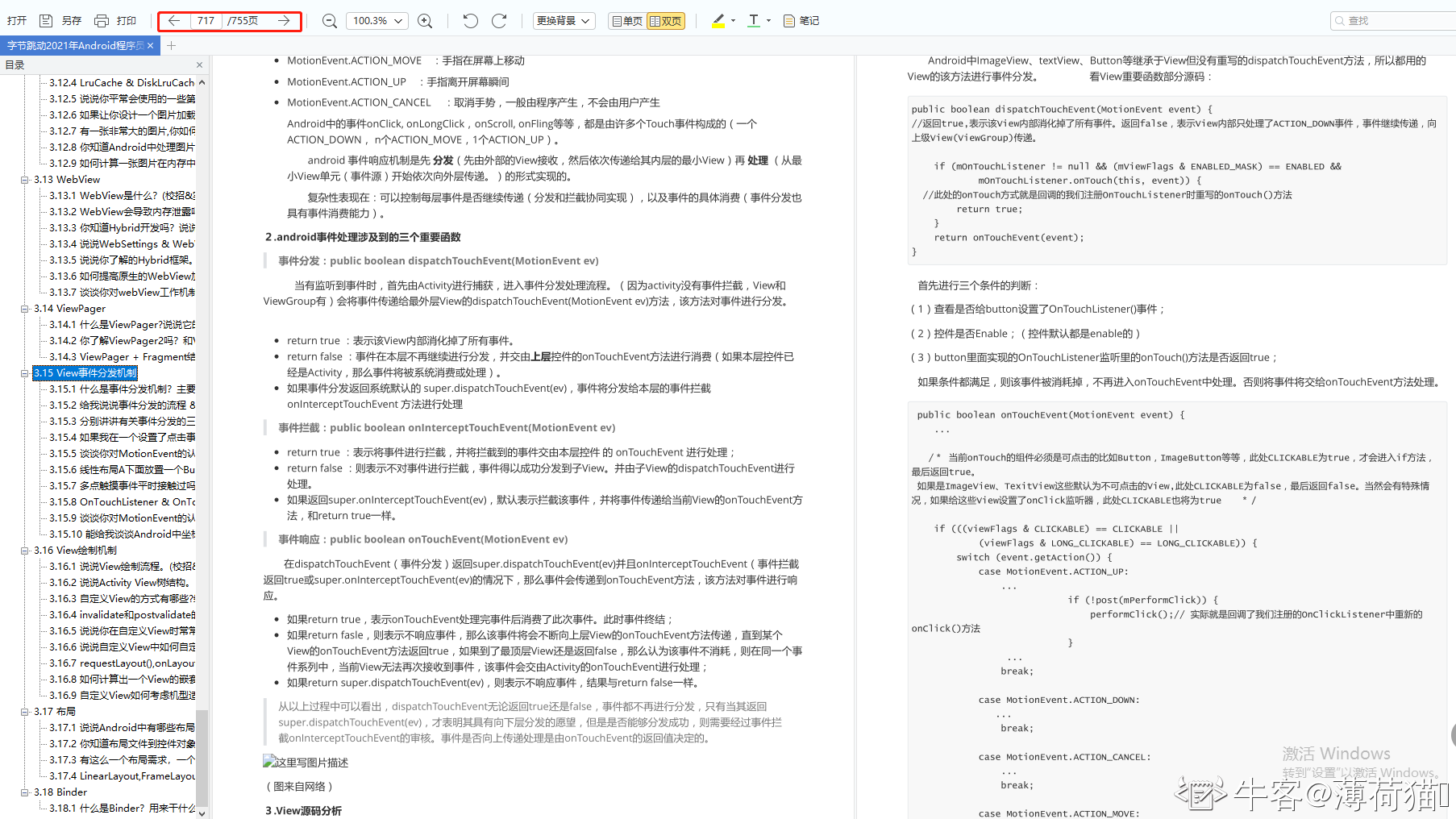Image resolution: width=1456 pixels, height=819 pixels.
Task: Click outline scrollbar down arrow
Action: [x=202, y=813]
